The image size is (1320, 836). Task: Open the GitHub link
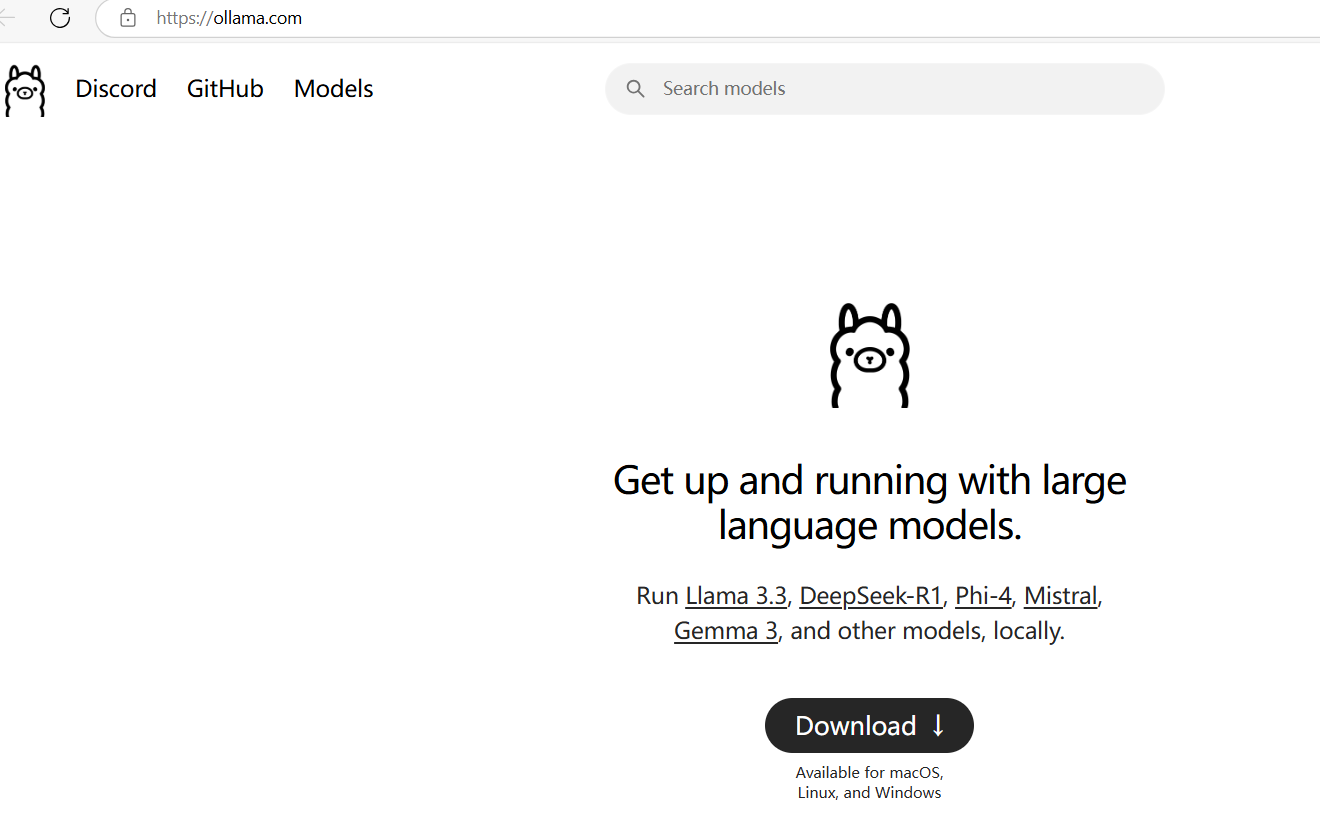(225, 89)
